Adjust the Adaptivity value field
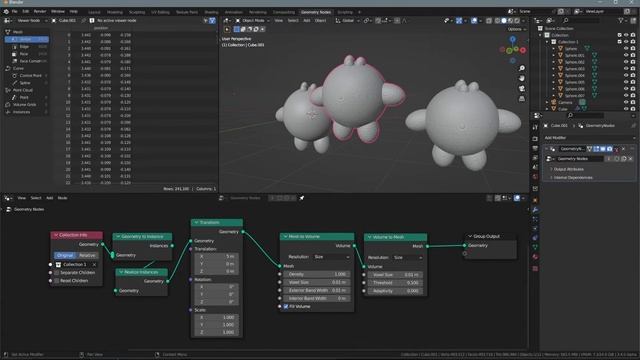 (x=395, y=291)
